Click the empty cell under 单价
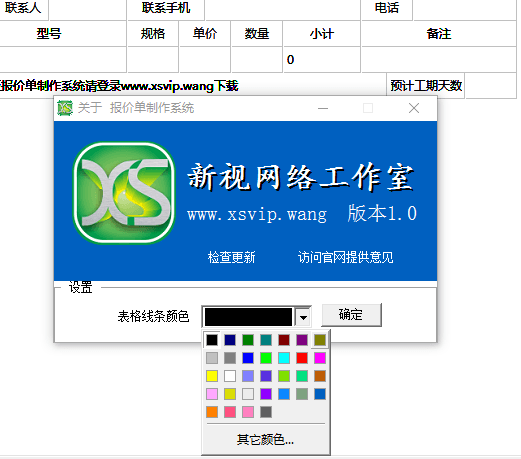 (x=205, y=60)
